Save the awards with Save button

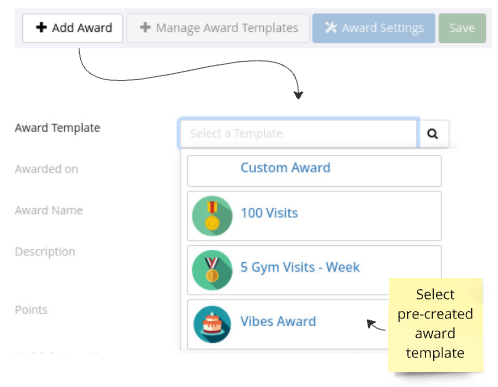(x=462, y=28)
